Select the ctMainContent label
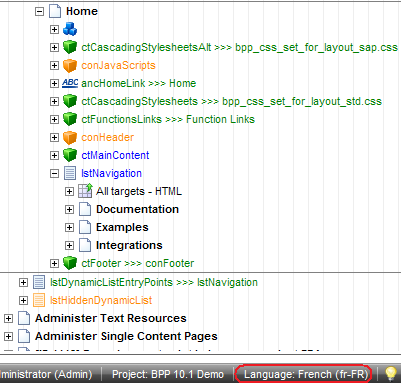 point(115,155)
